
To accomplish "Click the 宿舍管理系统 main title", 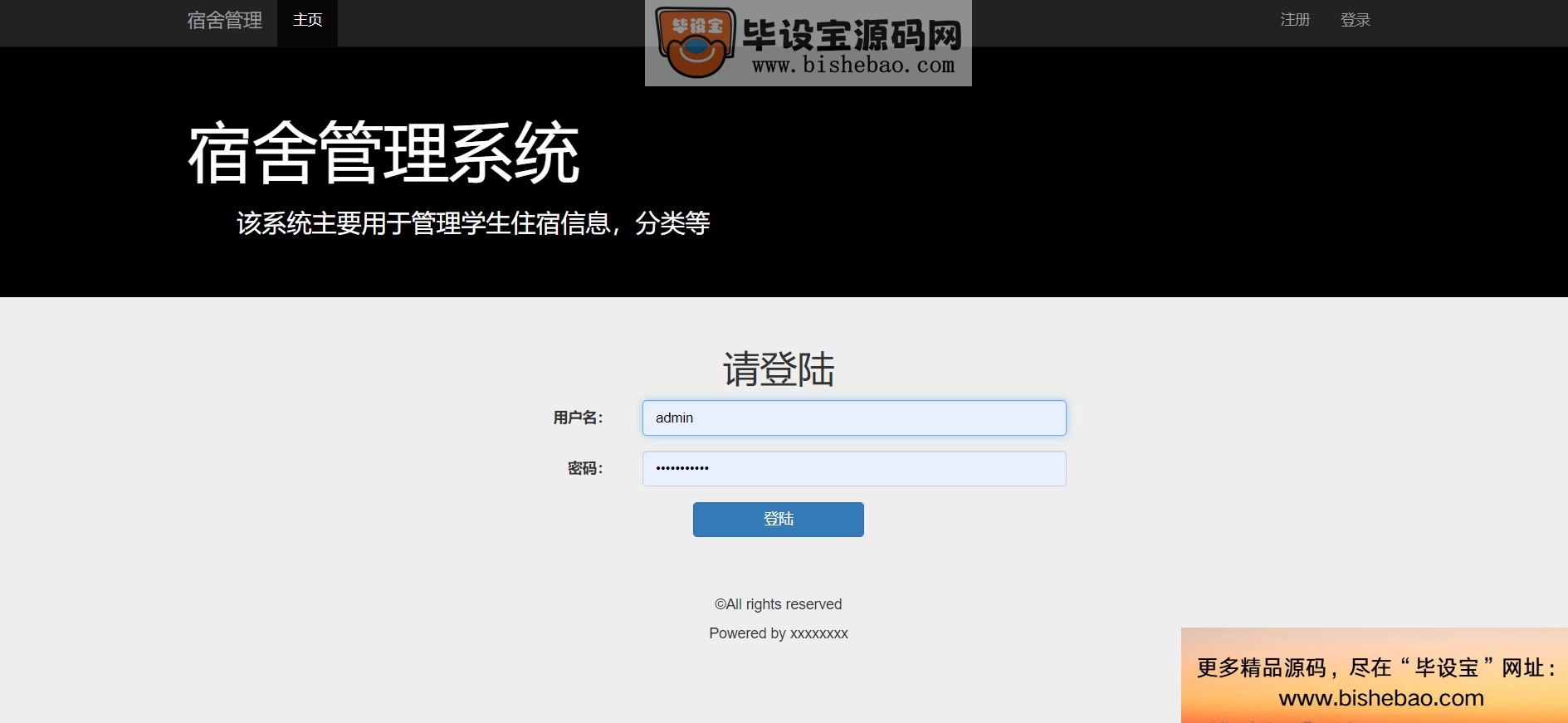I will click(x=383, y=153).
